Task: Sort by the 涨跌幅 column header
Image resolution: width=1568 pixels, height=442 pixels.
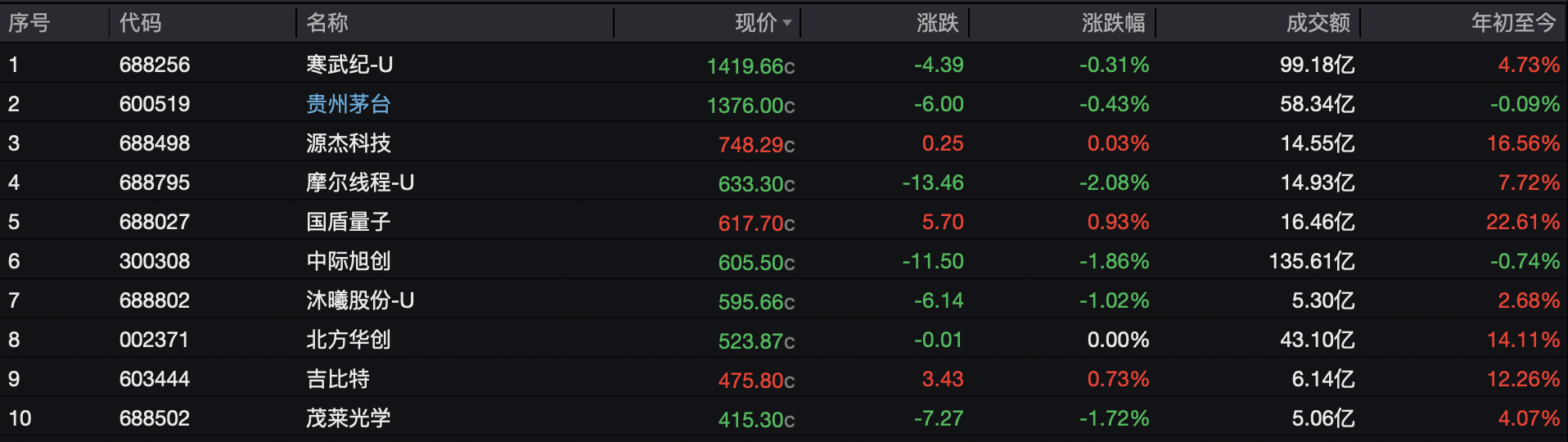Action: (1113, 23)
